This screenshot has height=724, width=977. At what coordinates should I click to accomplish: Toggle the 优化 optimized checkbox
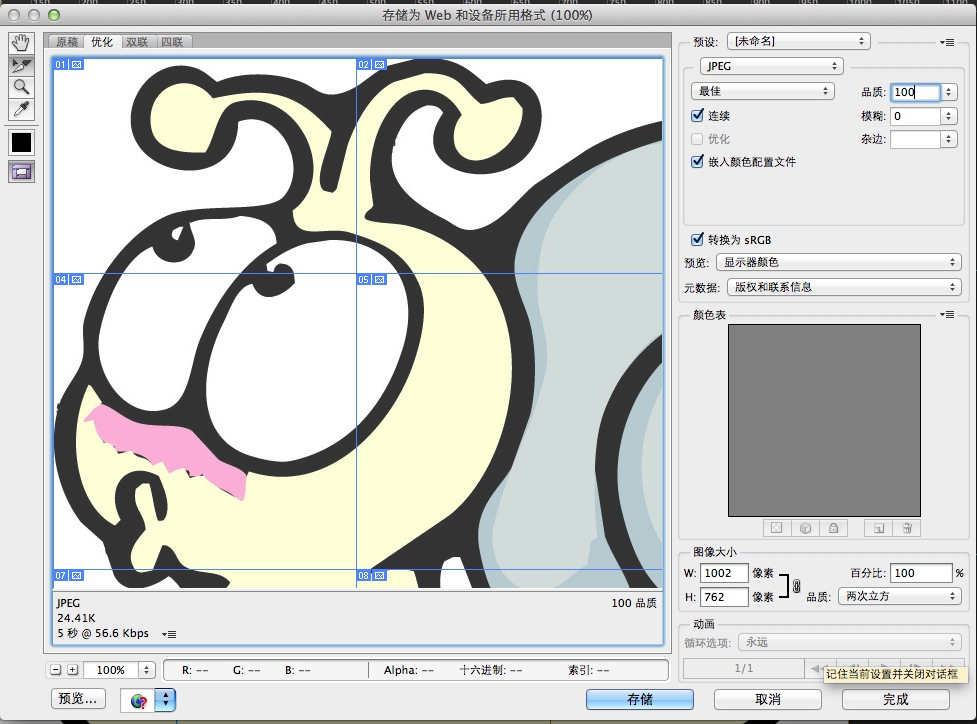[x=697, y=138]
